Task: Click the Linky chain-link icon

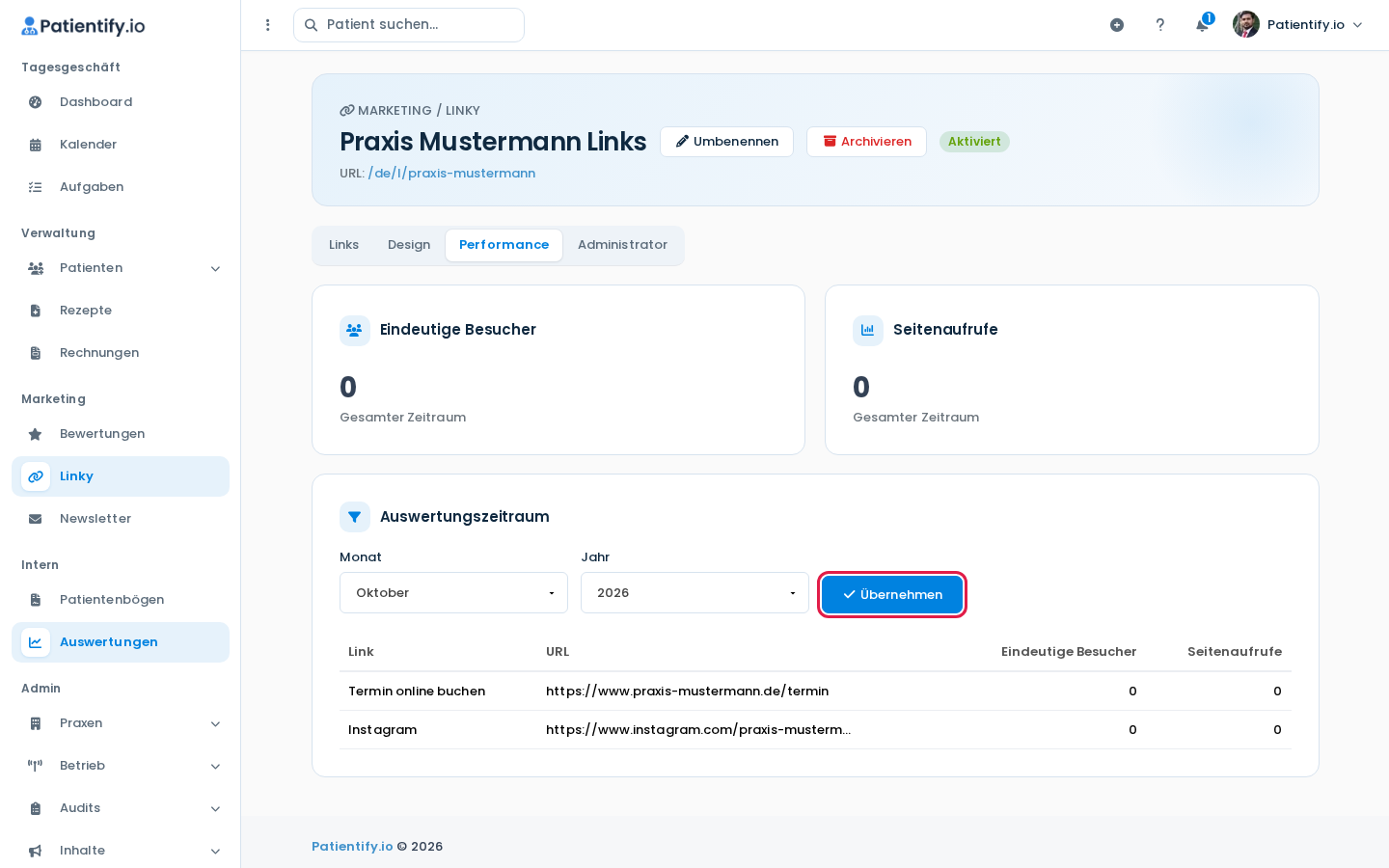Action: click(x=36, y=476)
